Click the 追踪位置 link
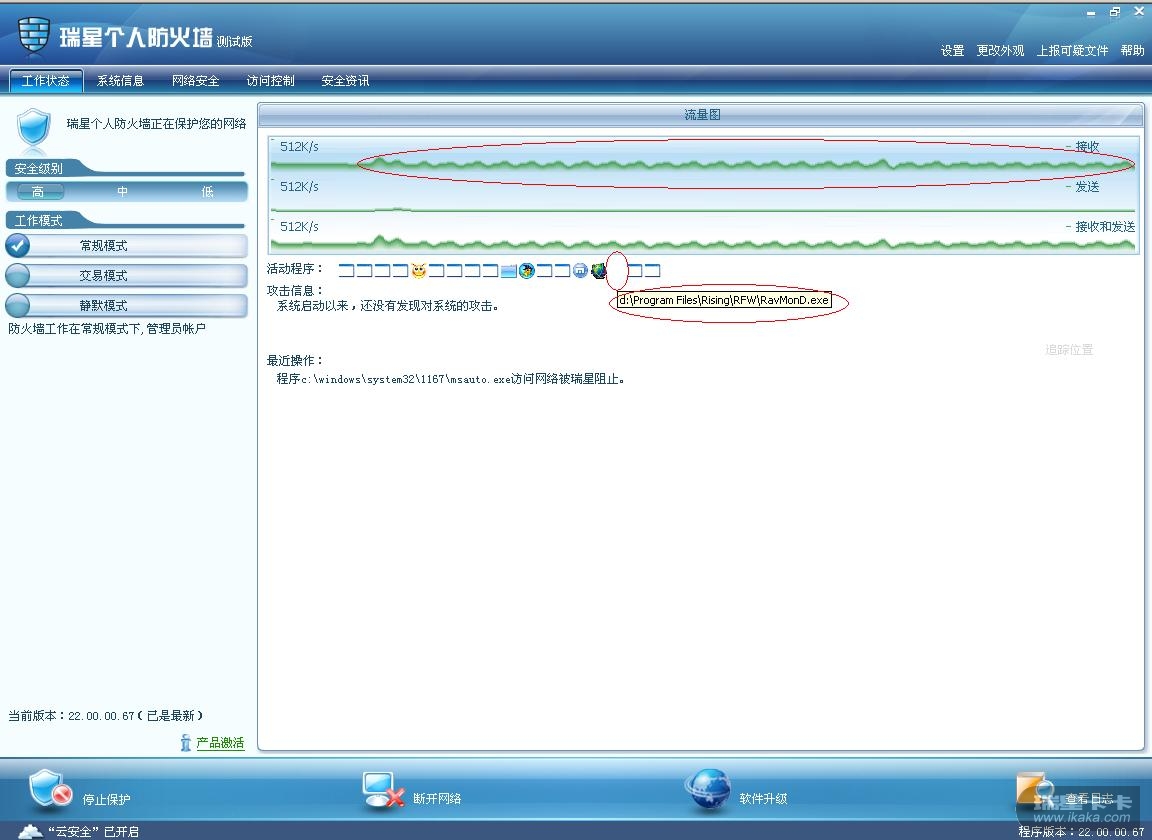This screenshot has width=1152, height=840. (1069, 350)
